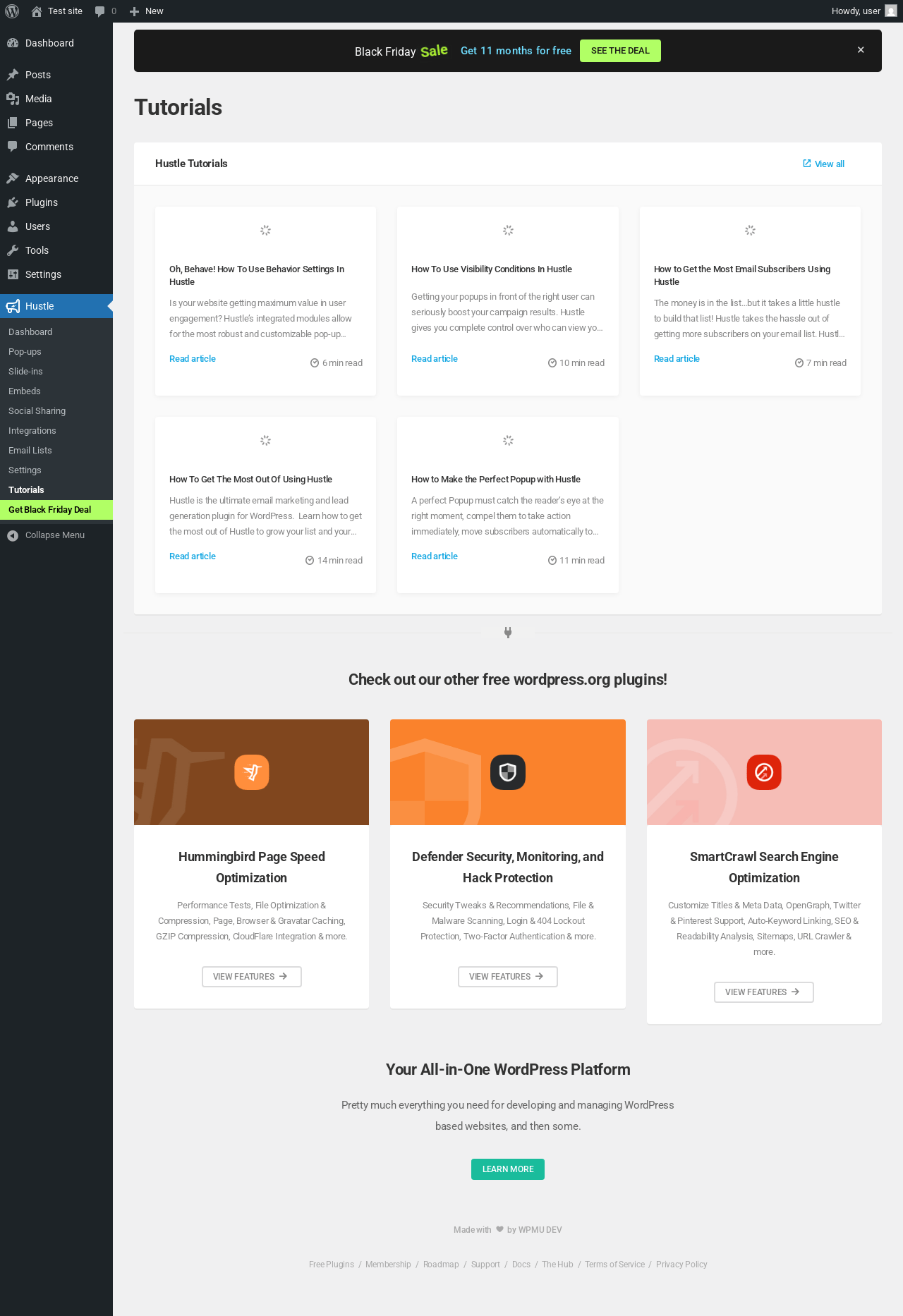Close the Black Friday sale banner
Image resolution: width=903 pixels, height=1316 pixels.
(861, 50)
